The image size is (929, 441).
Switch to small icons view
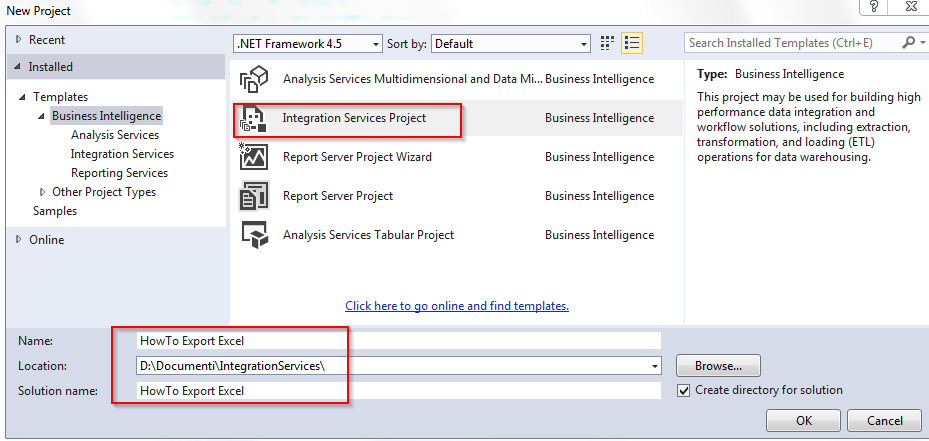(607, 43)
